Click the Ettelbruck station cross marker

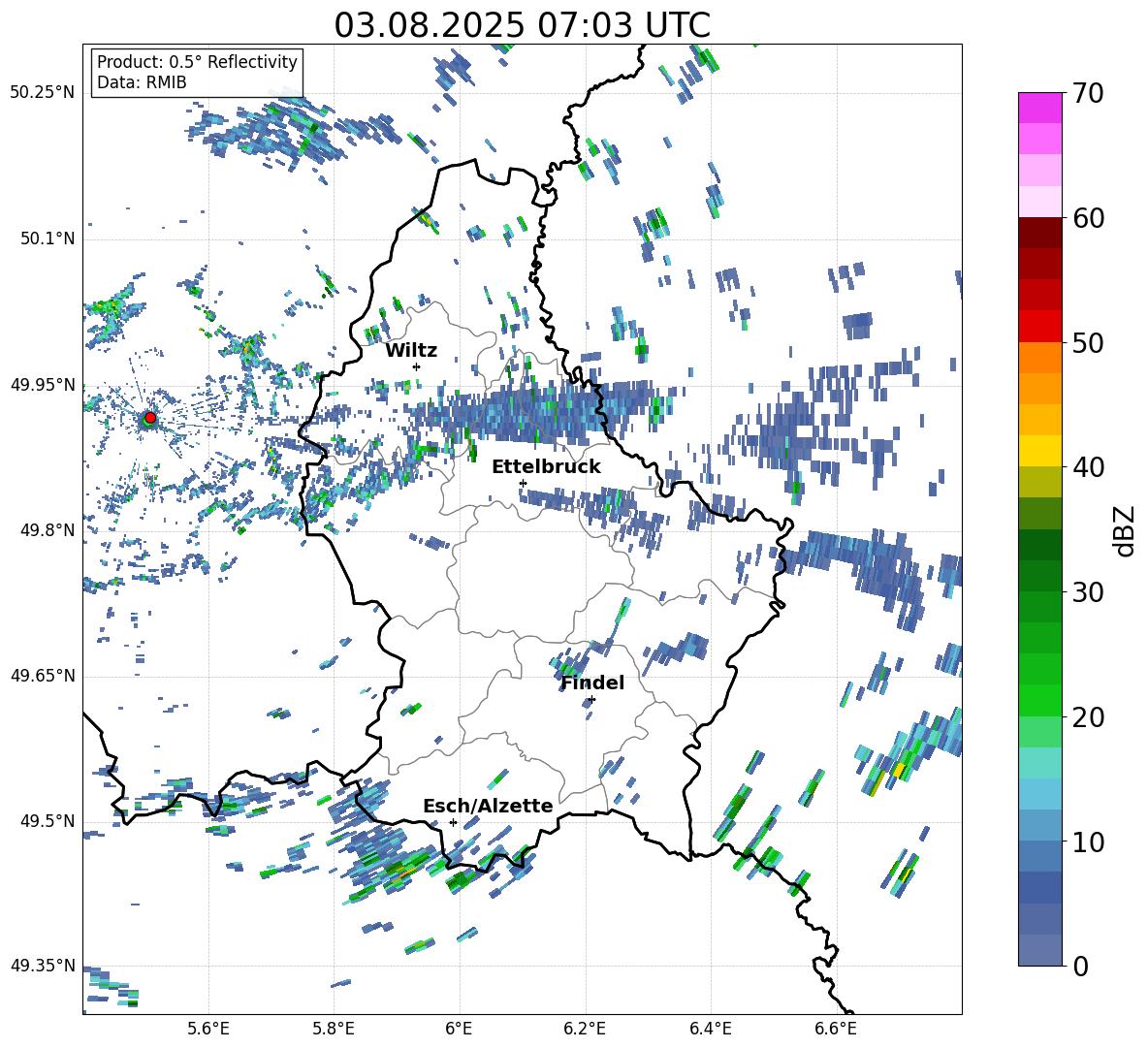coord(523,483)
